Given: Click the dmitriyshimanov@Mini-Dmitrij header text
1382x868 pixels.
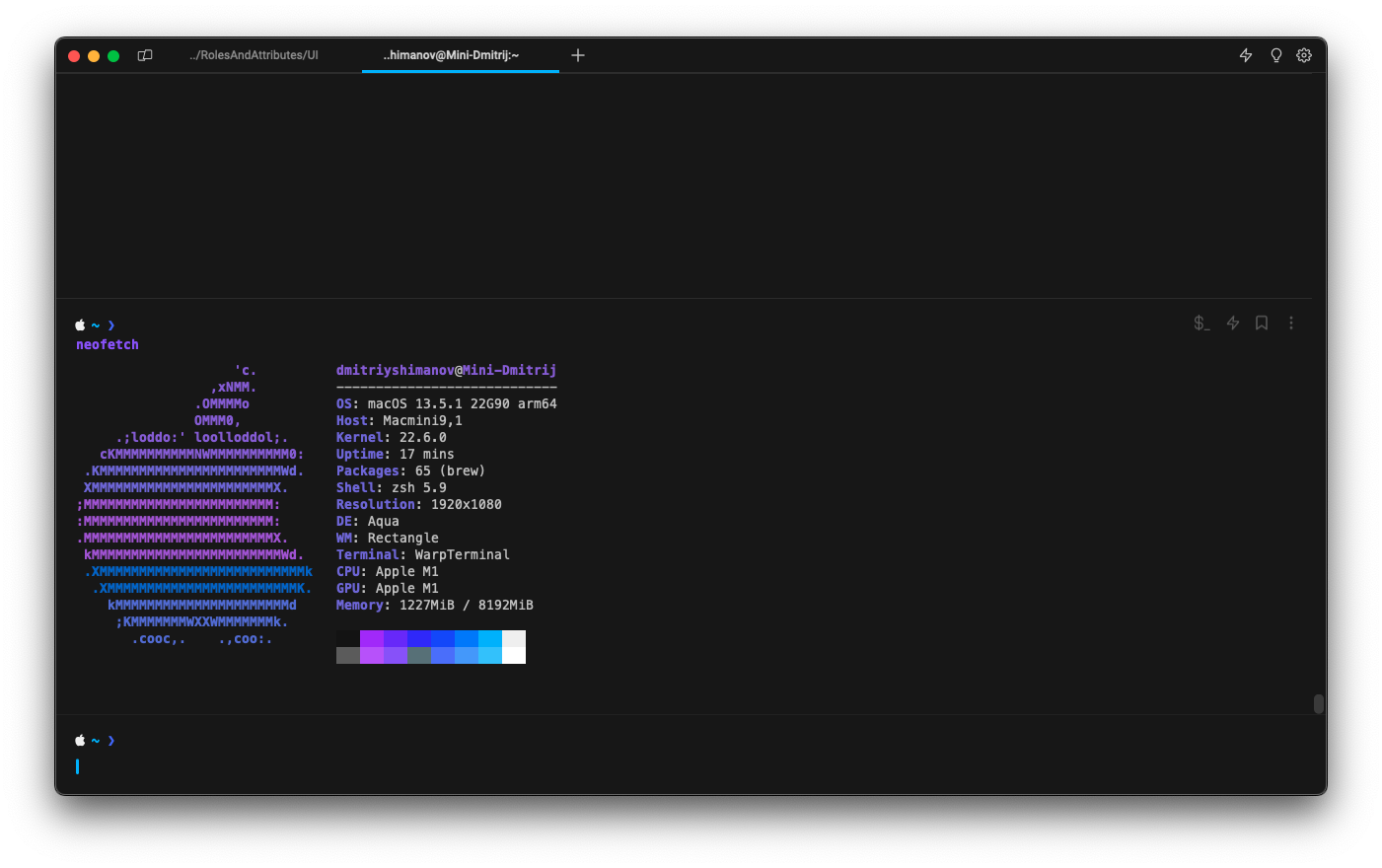Looking at the screenshot, I should coord(446,370).
